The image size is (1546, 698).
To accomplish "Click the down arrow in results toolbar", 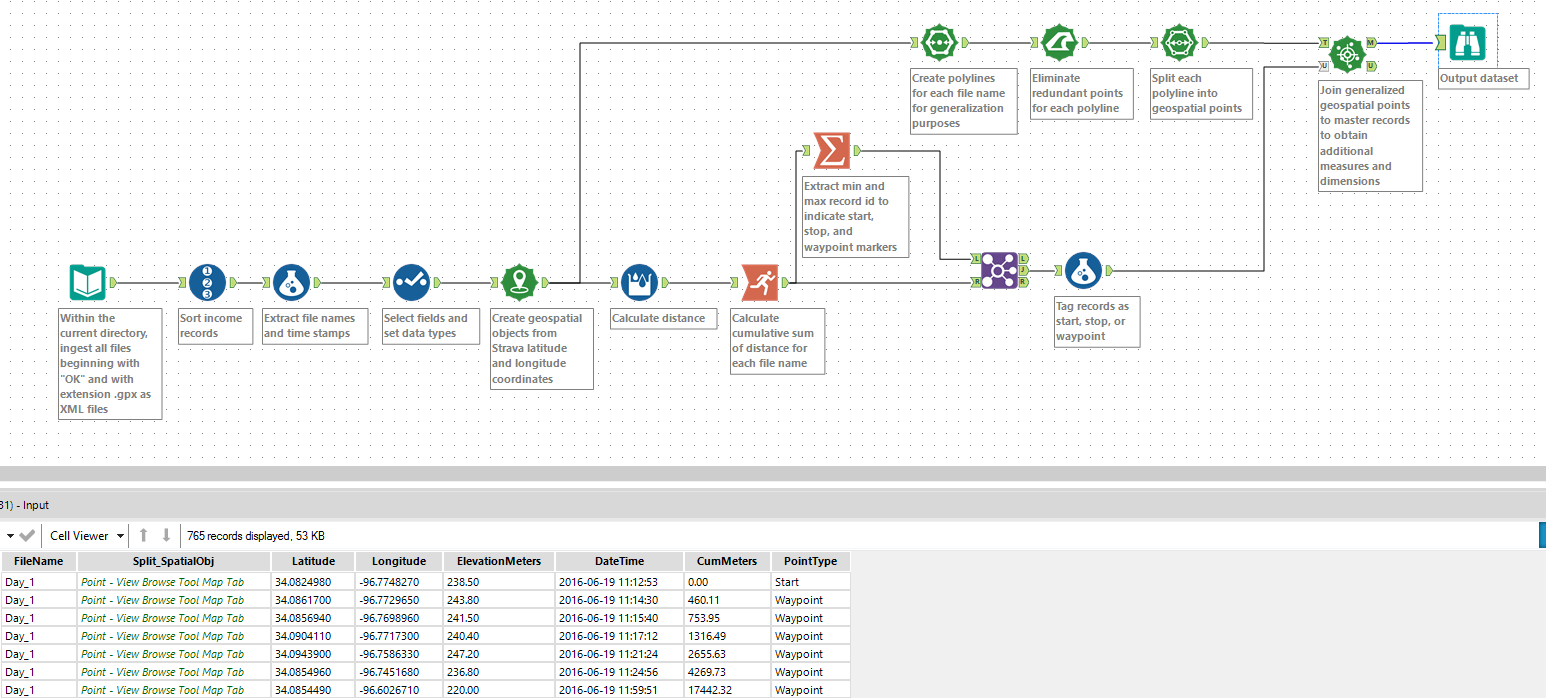I will 166,536.
